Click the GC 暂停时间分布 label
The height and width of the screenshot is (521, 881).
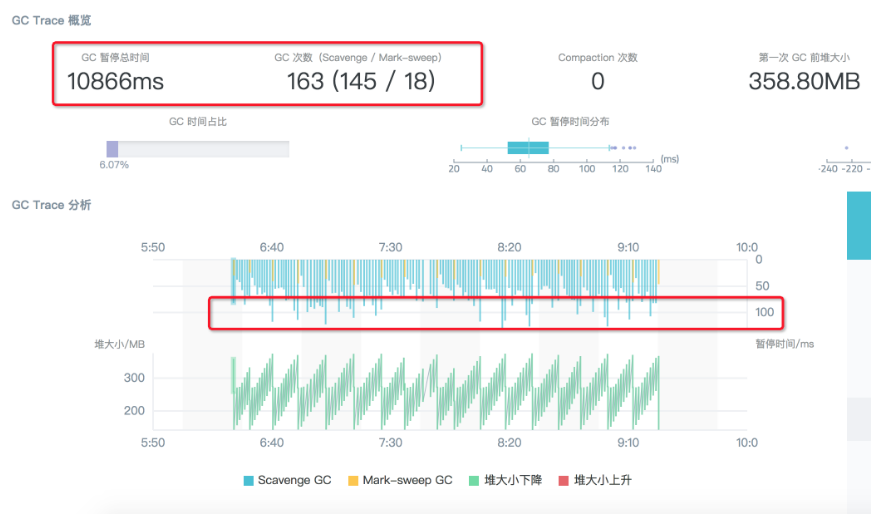(570, 121)
